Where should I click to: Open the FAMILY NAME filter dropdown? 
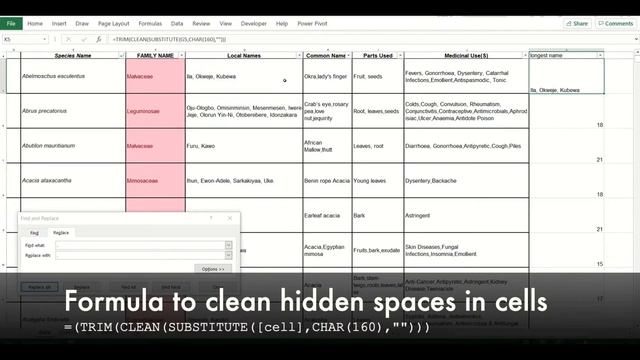point(182,55)
